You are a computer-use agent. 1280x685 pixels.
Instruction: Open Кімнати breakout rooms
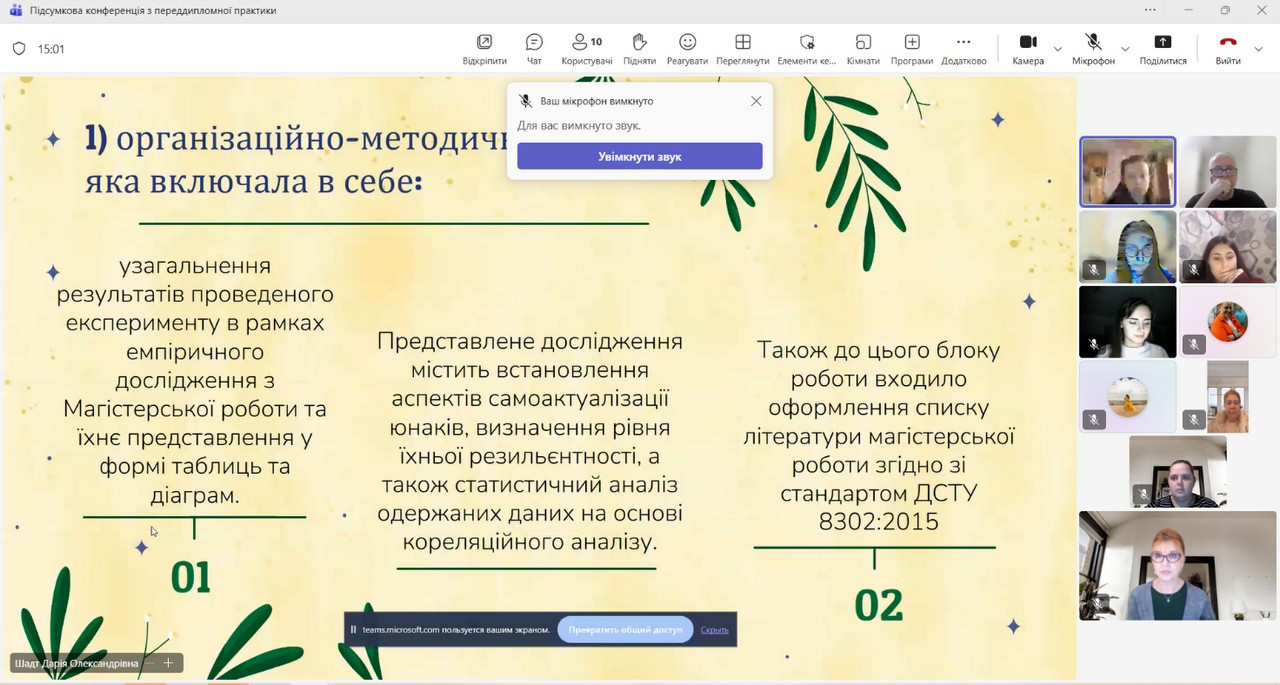(x=863, y=48)
